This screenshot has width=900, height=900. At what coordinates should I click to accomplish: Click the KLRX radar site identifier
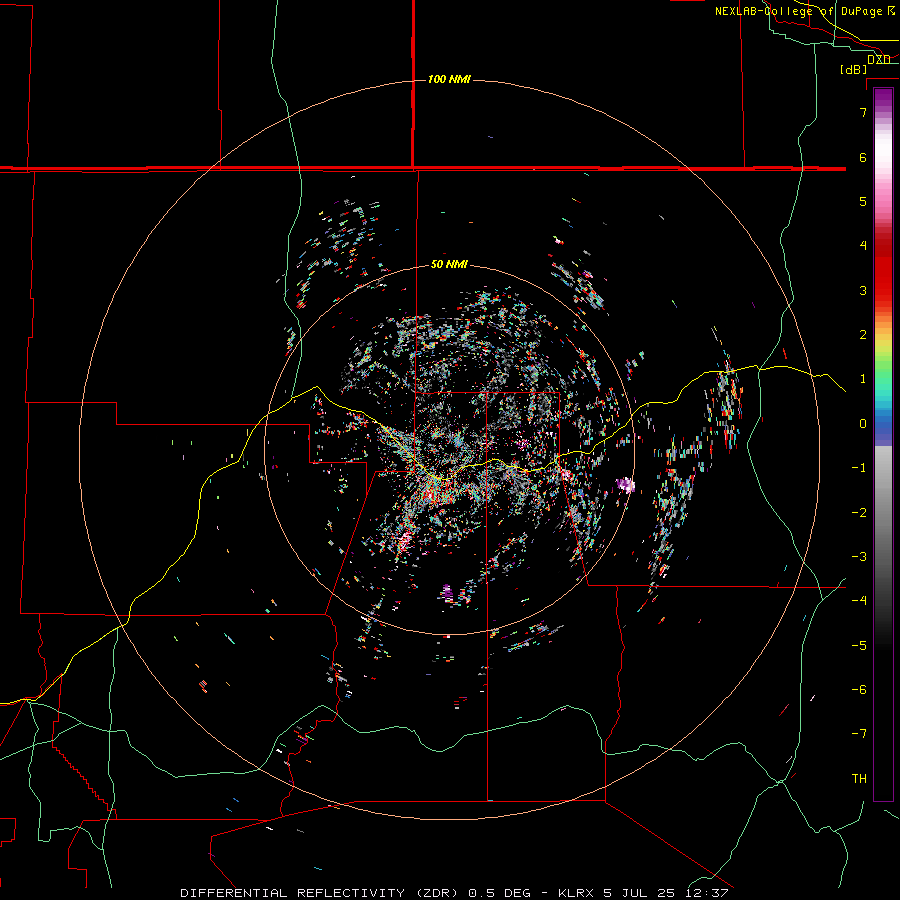[576, 893]
